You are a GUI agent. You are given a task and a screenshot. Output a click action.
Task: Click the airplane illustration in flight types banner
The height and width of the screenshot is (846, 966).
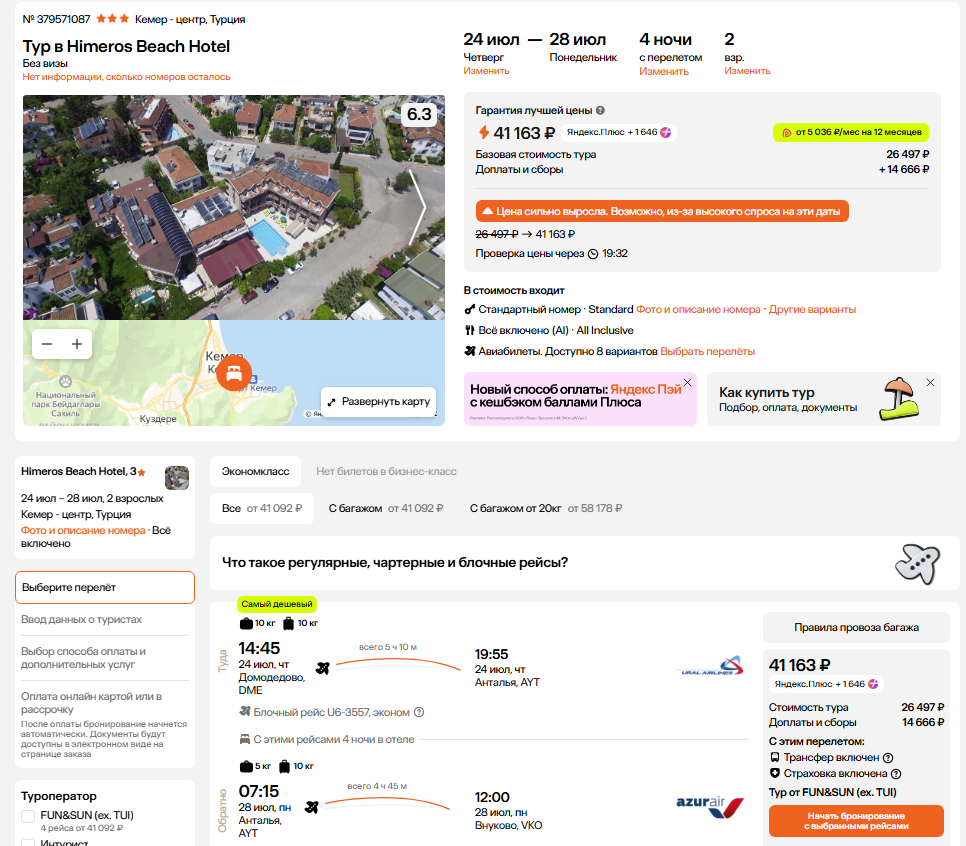coord(917,563)
